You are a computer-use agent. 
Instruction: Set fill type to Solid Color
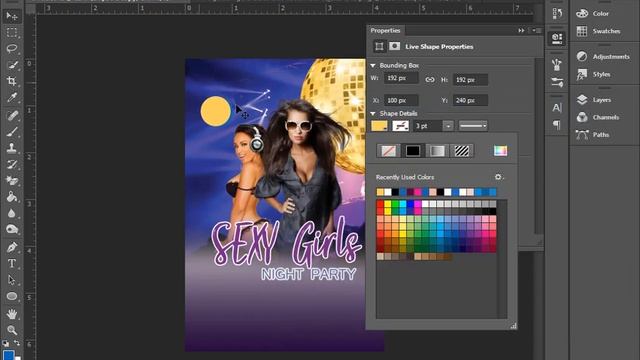[413, 151]
